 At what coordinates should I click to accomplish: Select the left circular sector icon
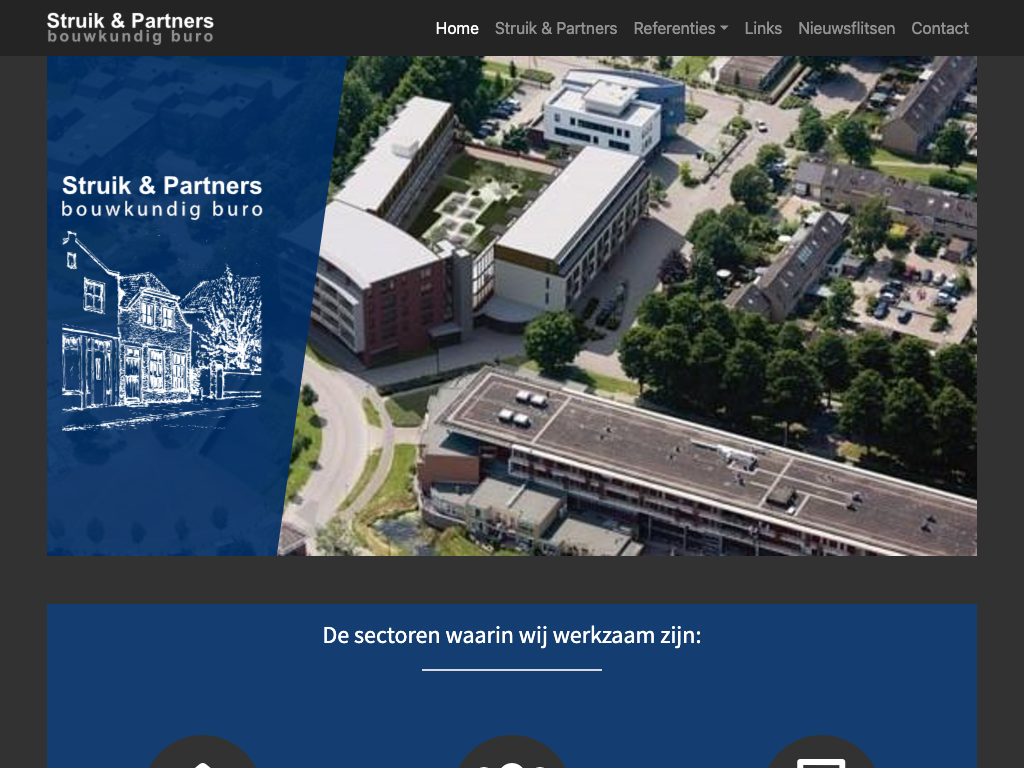click(203, 756)
